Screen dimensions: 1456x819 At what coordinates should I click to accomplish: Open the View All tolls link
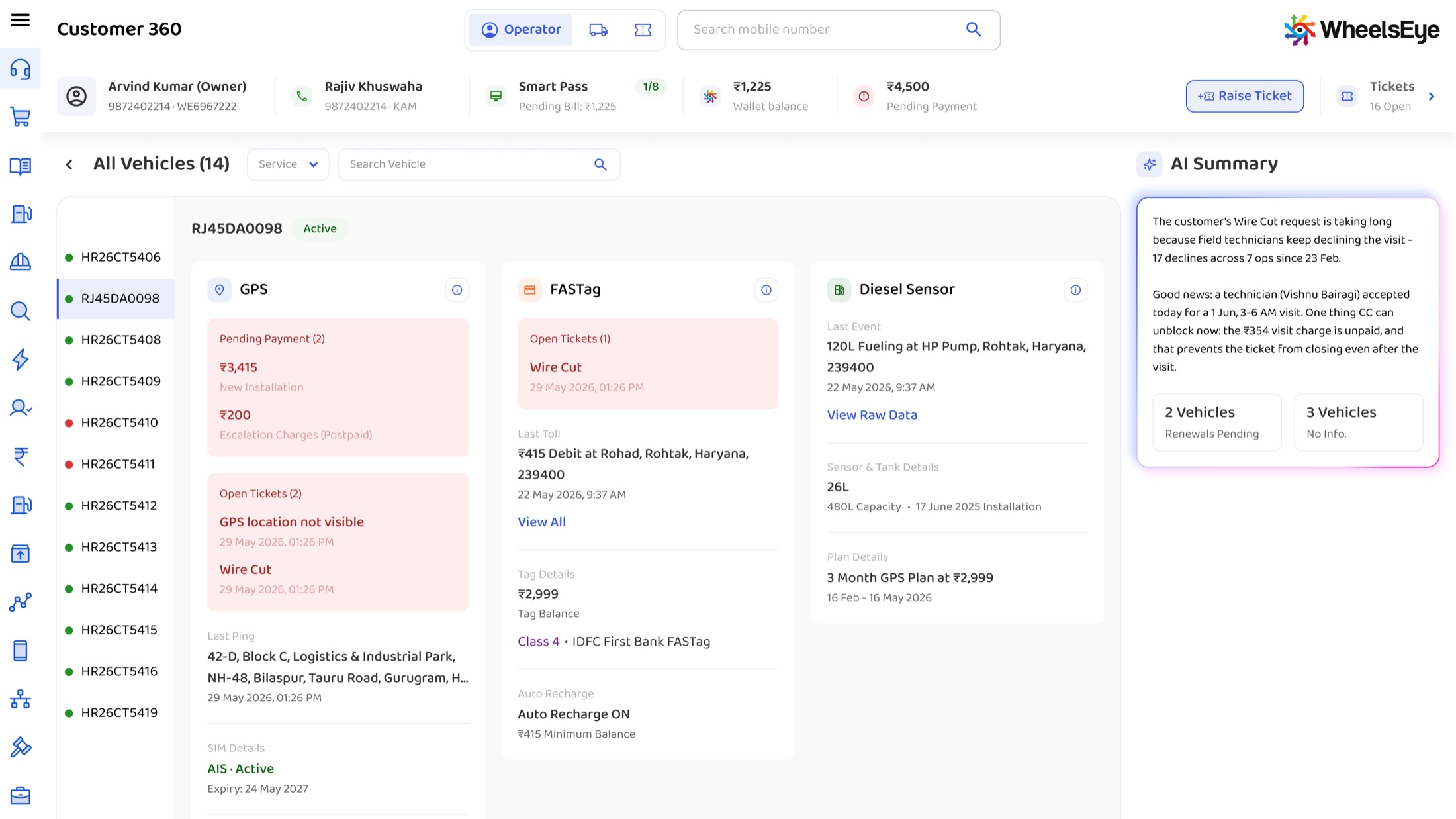click(x=541, y=522)
